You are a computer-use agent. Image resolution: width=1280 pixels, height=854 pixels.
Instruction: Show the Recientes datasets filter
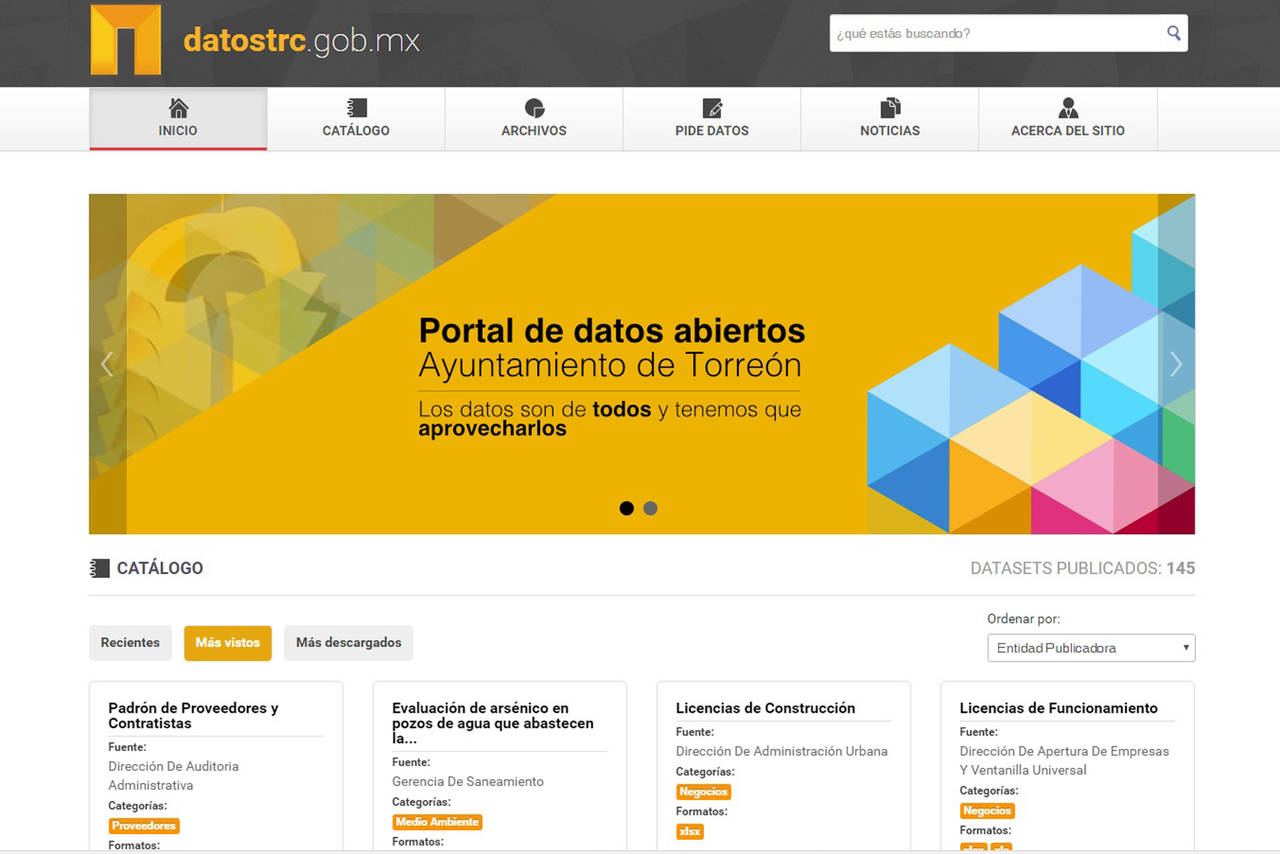pos(130,643)
